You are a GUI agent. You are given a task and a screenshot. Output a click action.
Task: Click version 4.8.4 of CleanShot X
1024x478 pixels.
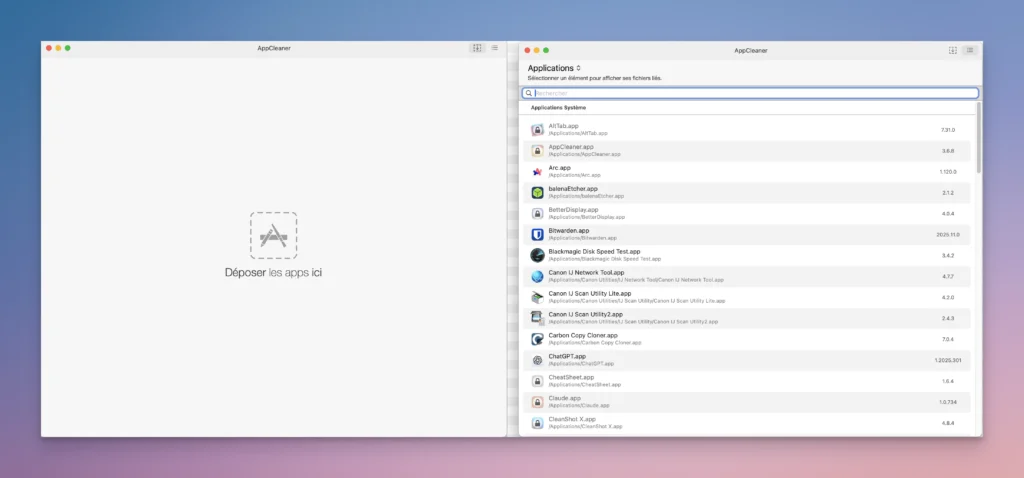948,422
